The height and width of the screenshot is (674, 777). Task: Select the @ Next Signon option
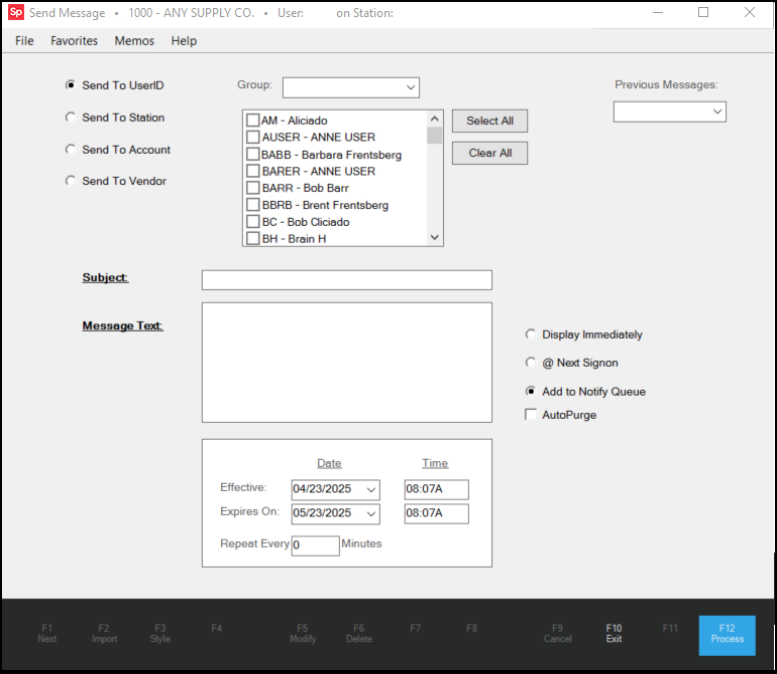pos(530,363)
